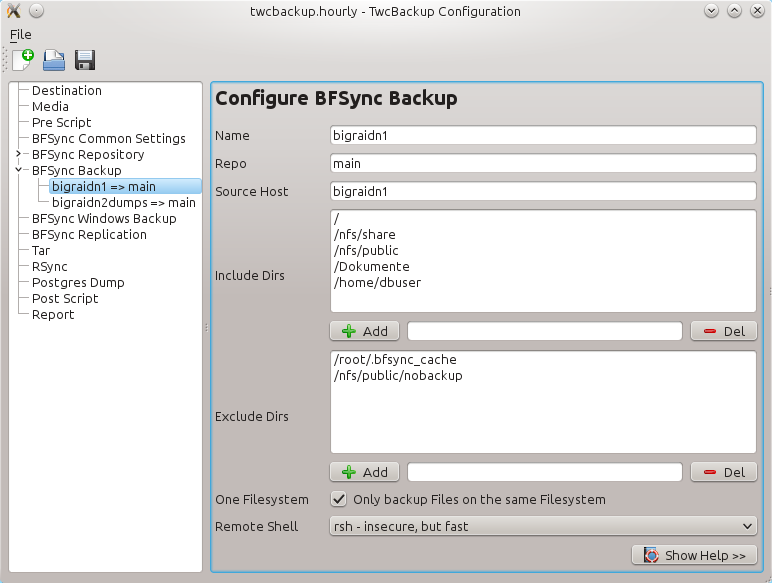This screenshot has height=583, width=772.
Task: Click Add button for Exclude Dirs
Action: pos(364,472)
